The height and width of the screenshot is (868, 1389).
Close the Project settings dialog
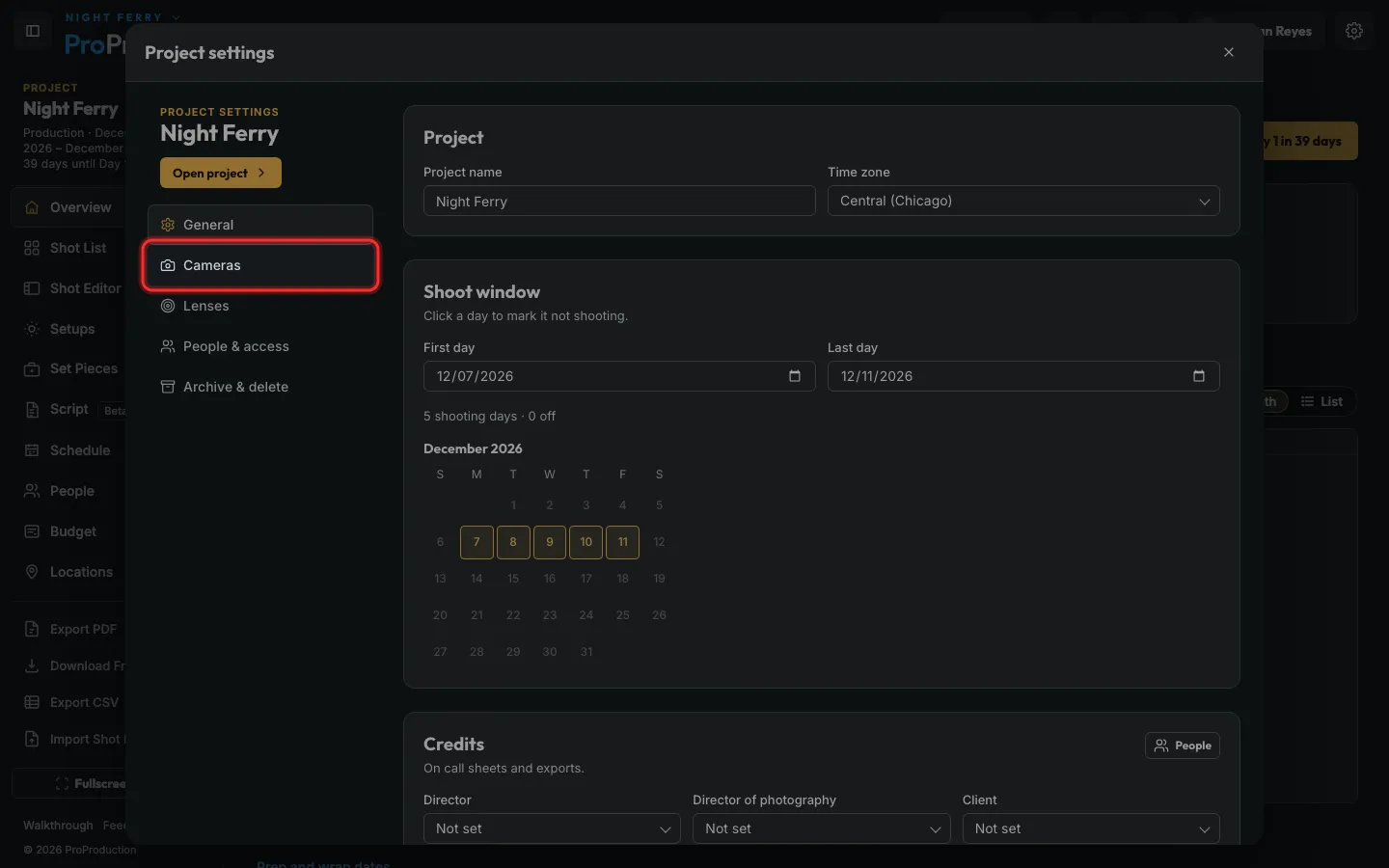(x=1229, y=52)
